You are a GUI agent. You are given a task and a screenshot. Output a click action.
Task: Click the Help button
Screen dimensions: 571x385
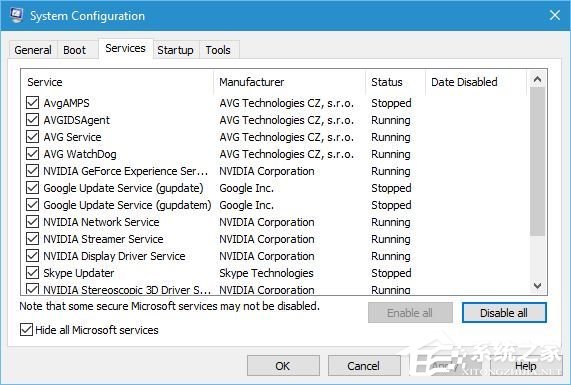525,366
